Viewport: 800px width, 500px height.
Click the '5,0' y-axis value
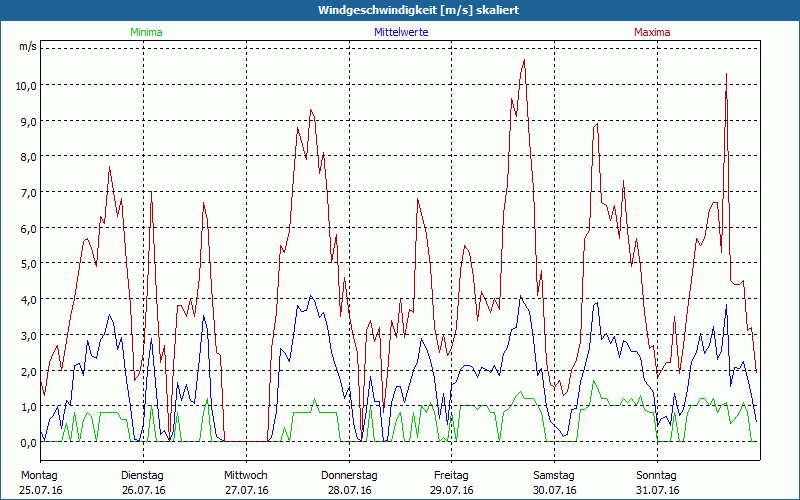pyautogui.click(x=29, y=264)
